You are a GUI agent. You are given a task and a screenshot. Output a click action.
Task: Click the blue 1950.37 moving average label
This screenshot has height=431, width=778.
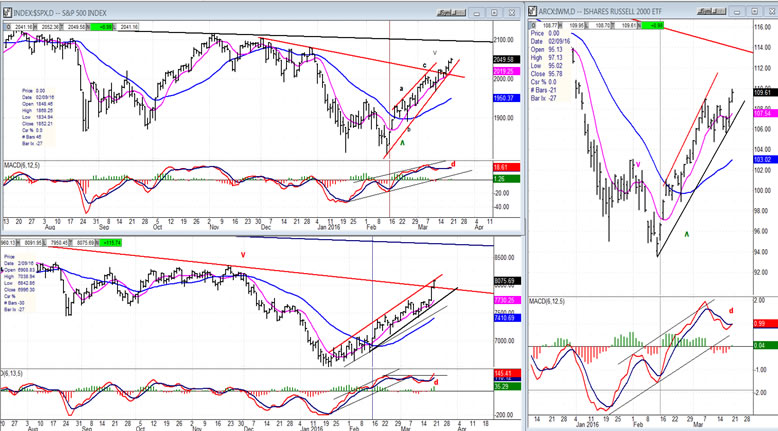pos(505,99)
